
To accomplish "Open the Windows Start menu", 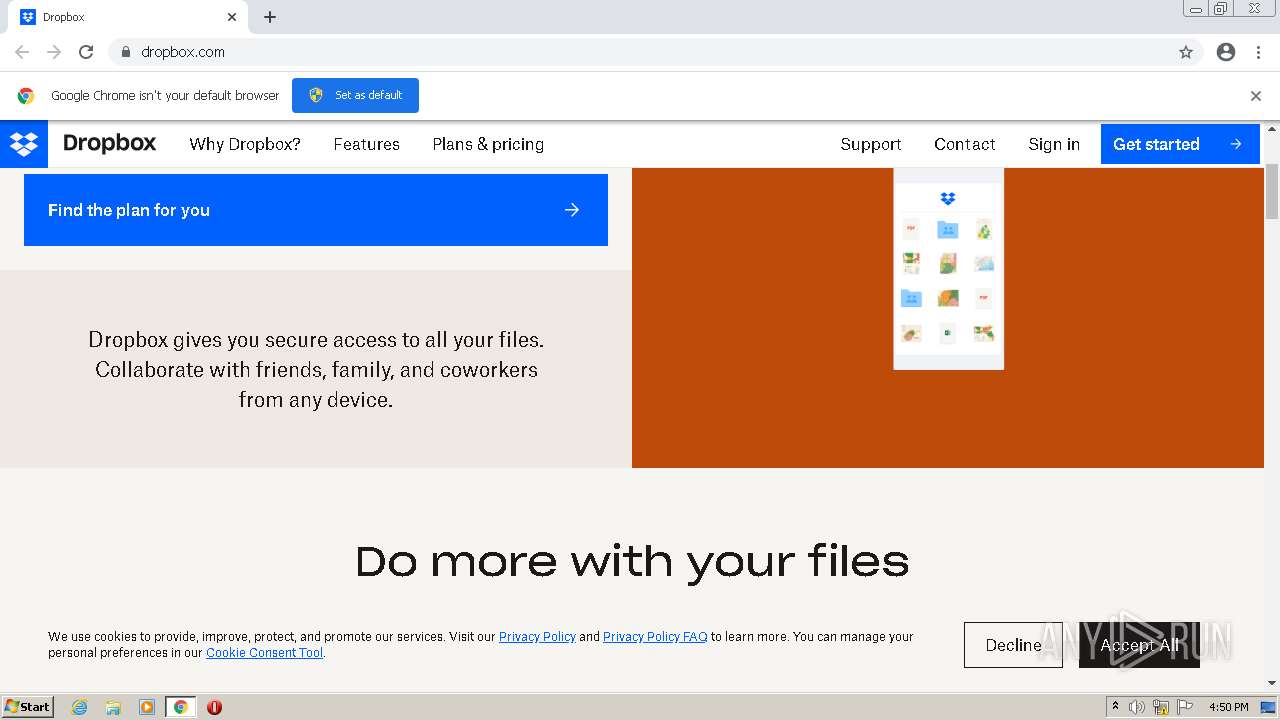I will pyautogui.click(x=27, y=707).
